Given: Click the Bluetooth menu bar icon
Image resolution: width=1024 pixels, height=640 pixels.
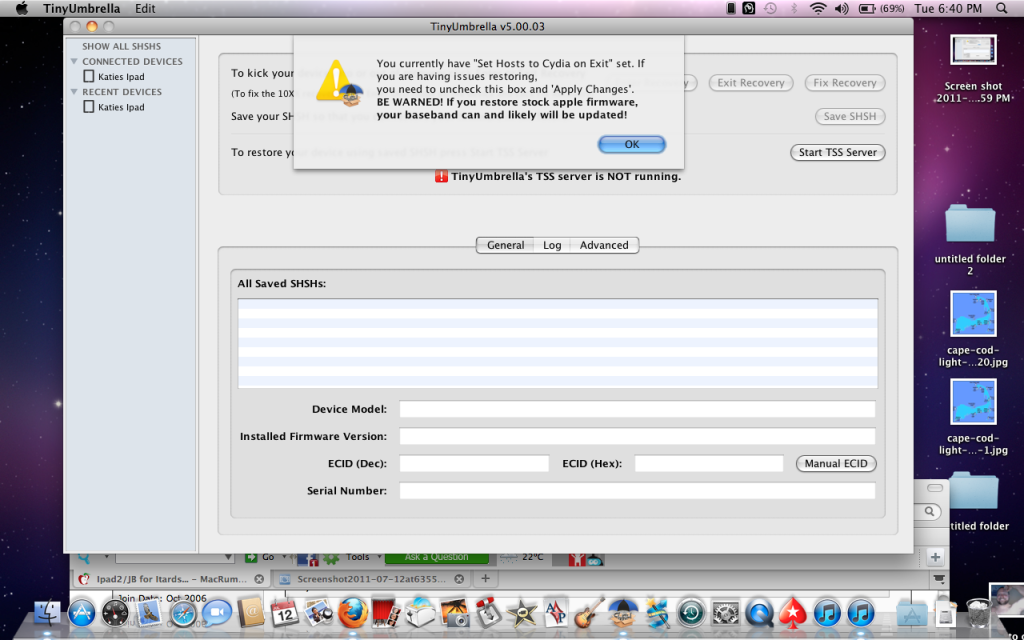Looking at the screenshot, I should click(794, 8).
